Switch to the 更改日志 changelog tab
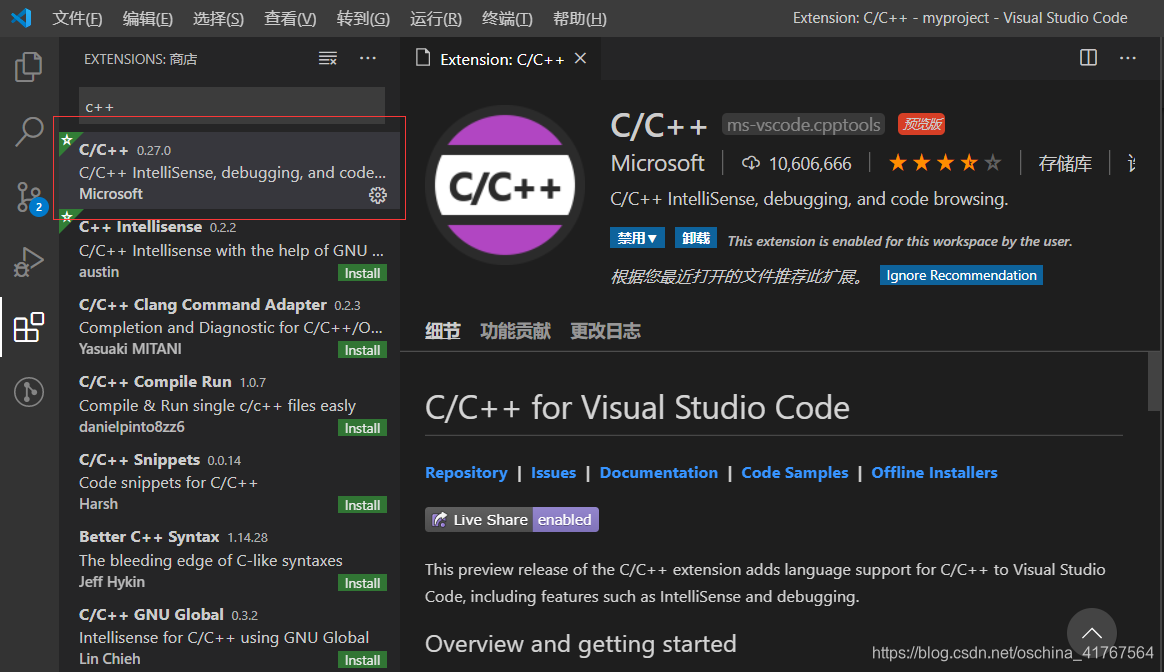This screenshot has height=672, width=1164. pyautogui.click(x=605, y=331)
